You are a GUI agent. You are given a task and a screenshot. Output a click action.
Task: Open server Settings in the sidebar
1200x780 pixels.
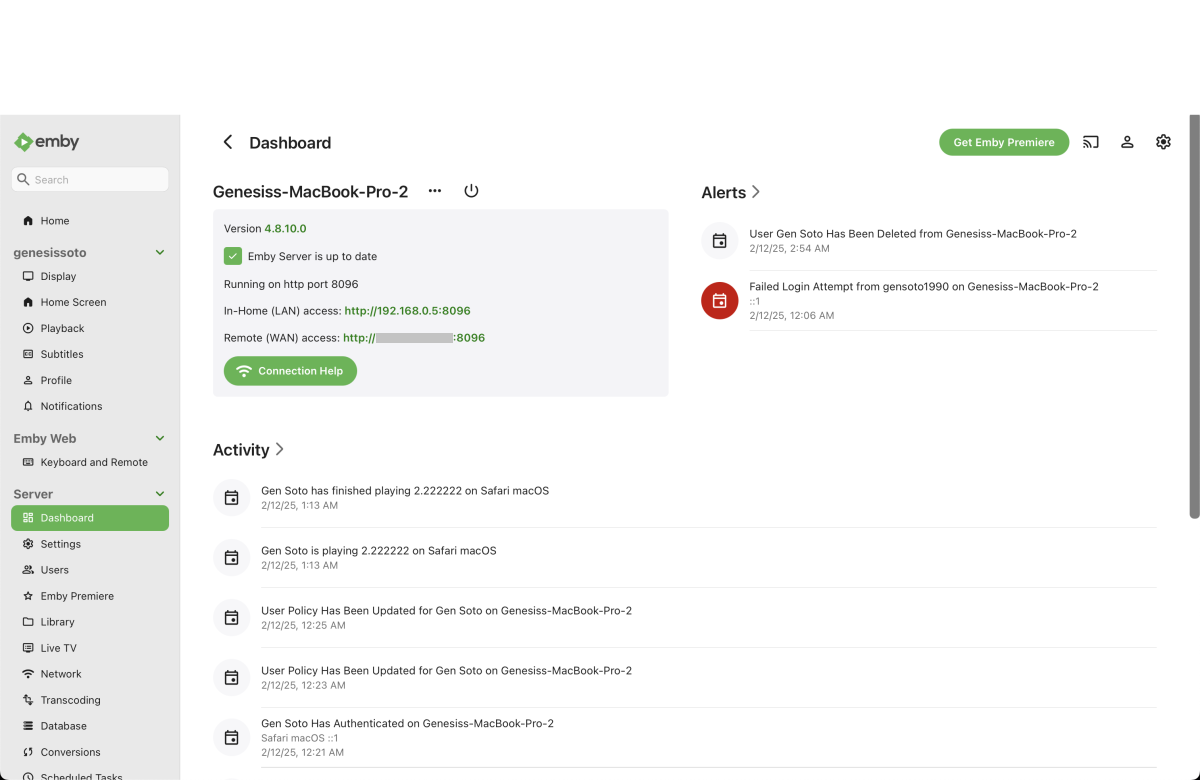pyautogui.click(x=90, y=544)
